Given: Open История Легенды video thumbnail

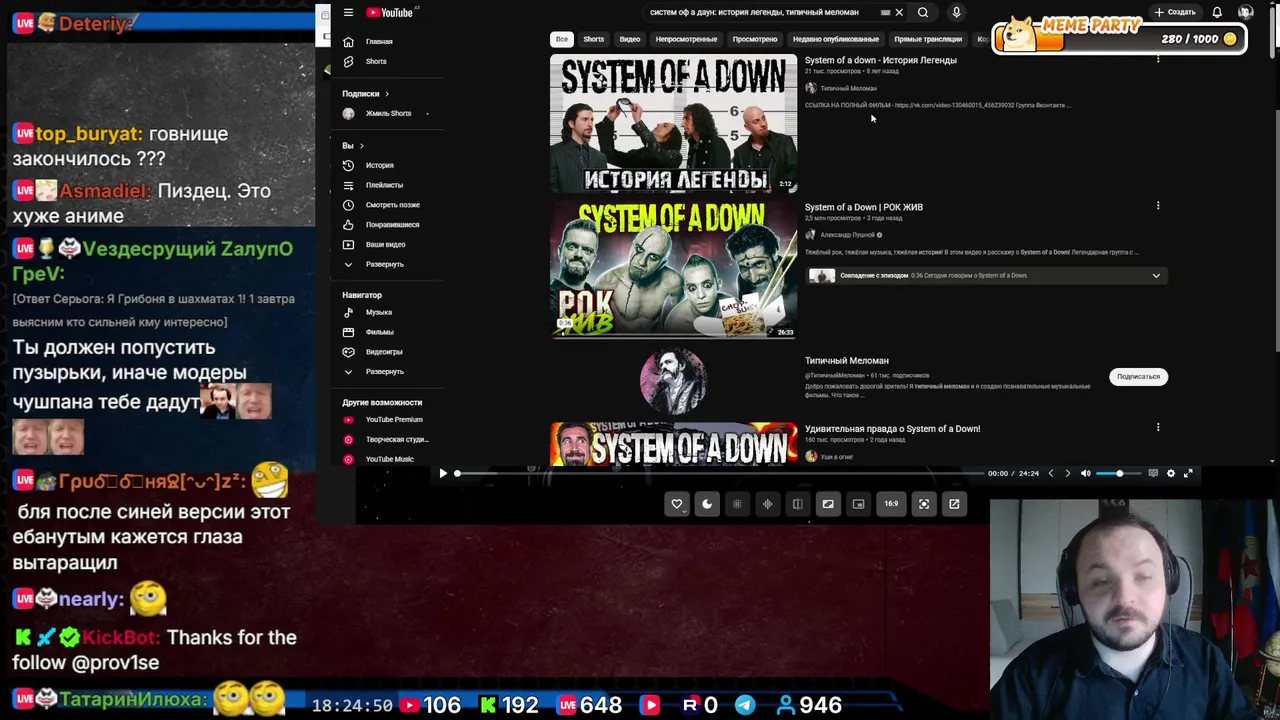Looking at the screenshot, I should tap(673, 123).
